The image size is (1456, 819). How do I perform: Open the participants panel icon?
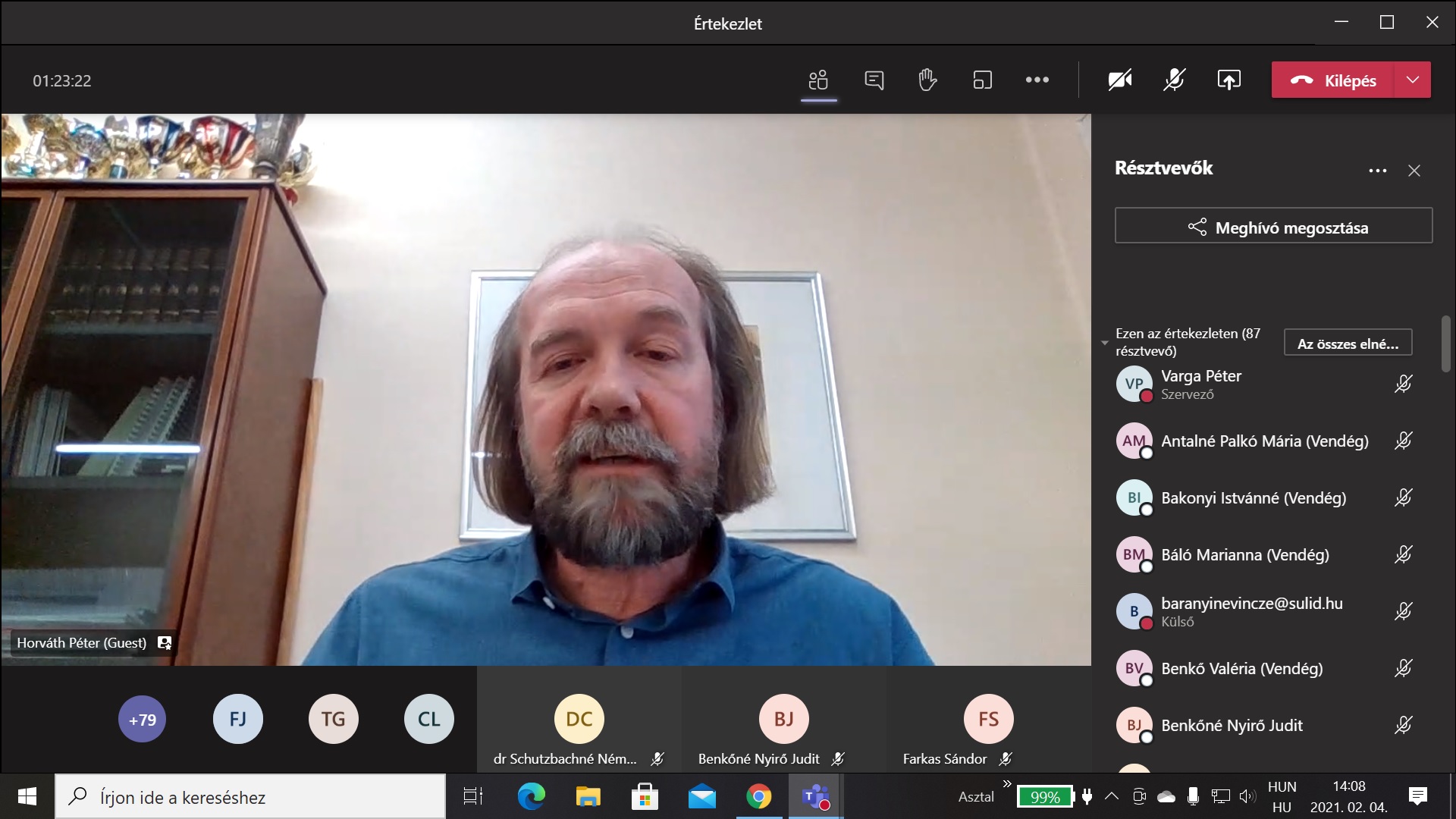tap(818, 80)
